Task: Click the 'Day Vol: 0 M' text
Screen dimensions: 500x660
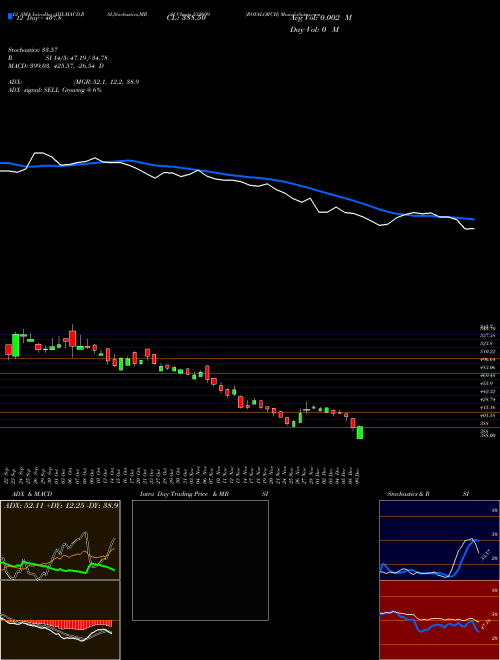Action: click(314, 30)
